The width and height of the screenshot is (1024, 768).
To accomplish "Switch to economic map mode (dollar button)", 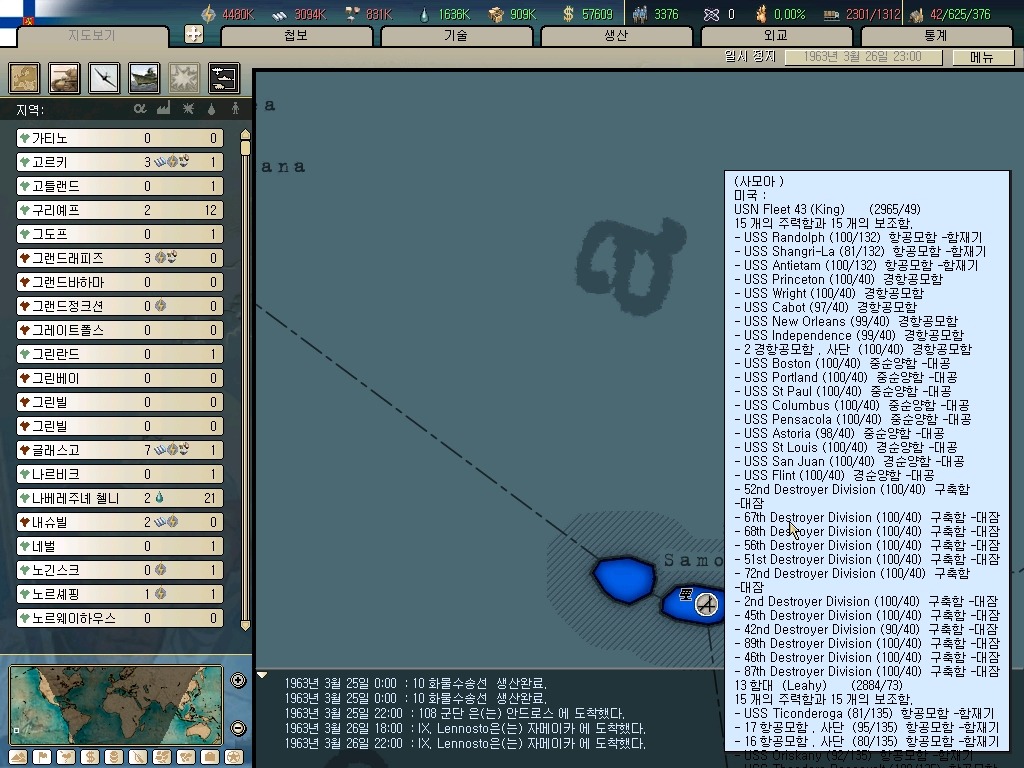I will click(90, 757).
